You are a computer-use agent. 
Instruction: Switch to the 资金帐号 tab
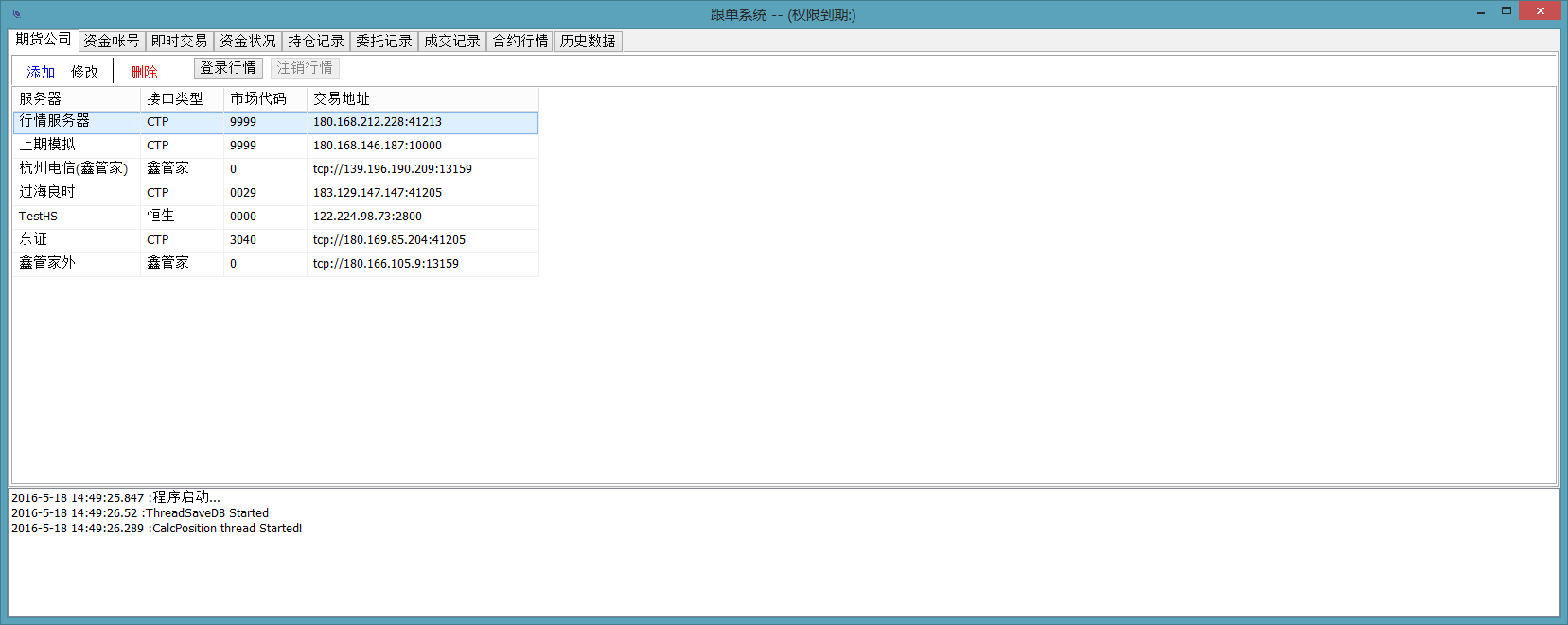pos(112,41)
